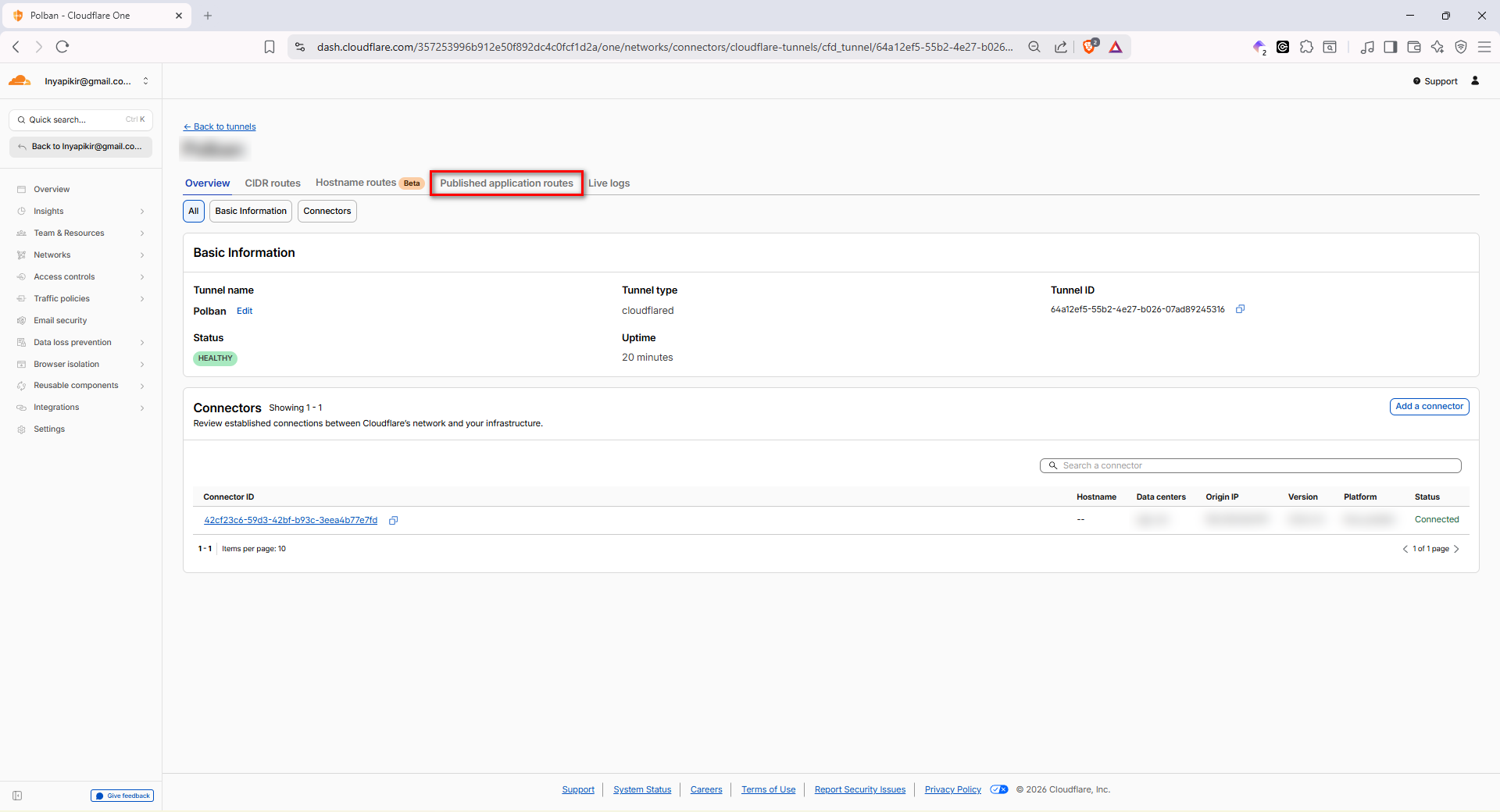Screen dimensions: 1500x812
Task: Click the share page icon
Action: click(1060, 47)
